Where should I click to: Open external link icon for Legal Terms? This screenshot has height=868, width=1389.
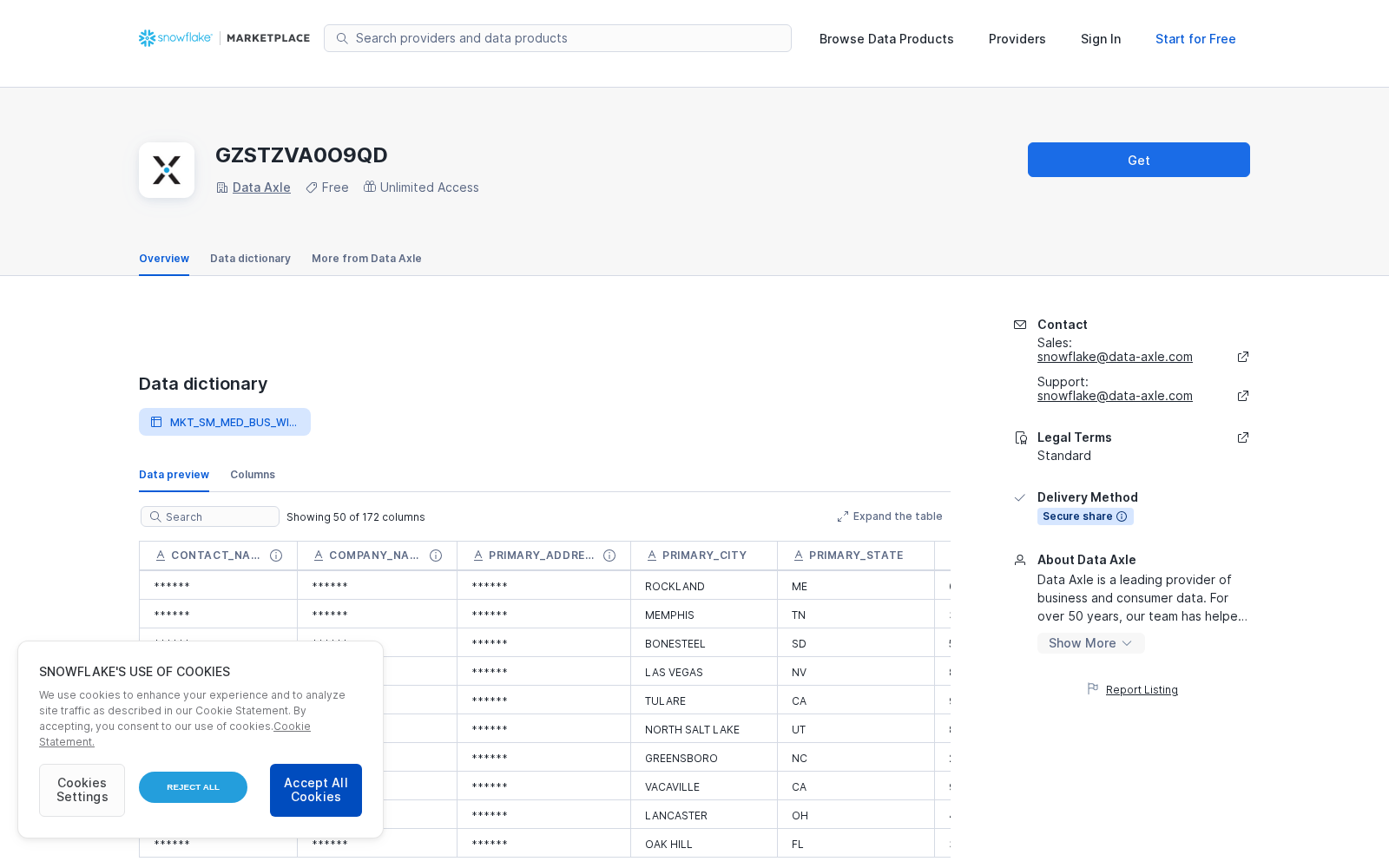coord(1243,437)
